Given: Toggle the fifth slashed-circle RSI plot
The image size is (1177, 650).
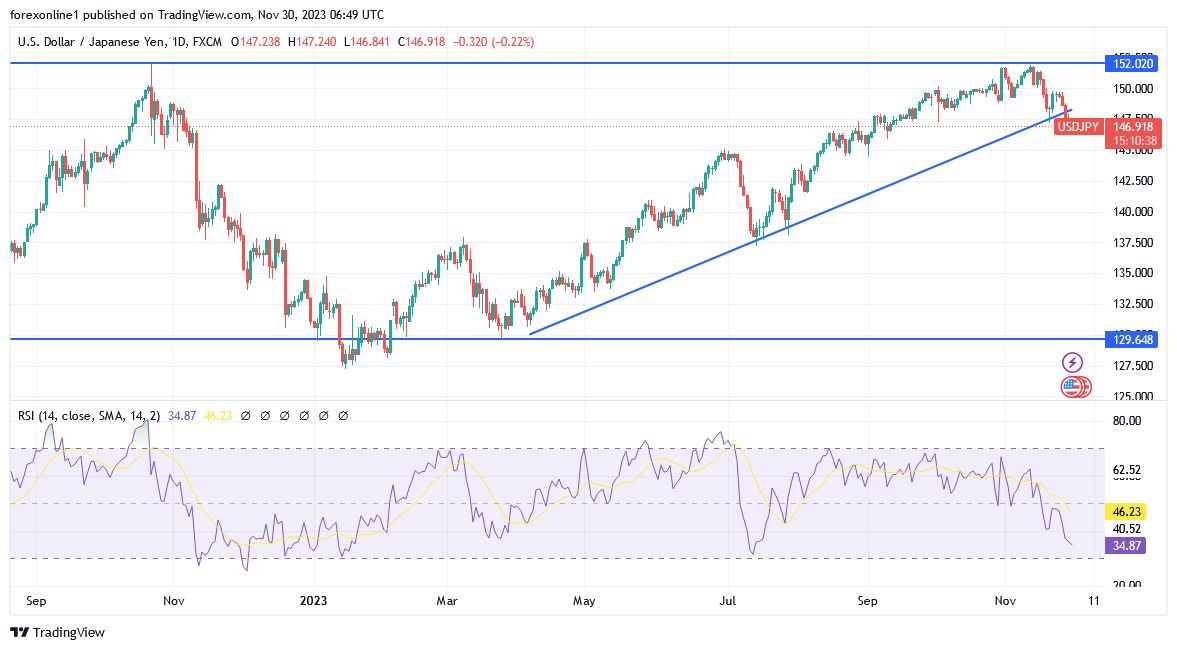Looking at the screenshot, I should pyautogui.click(x=324, y=415).
